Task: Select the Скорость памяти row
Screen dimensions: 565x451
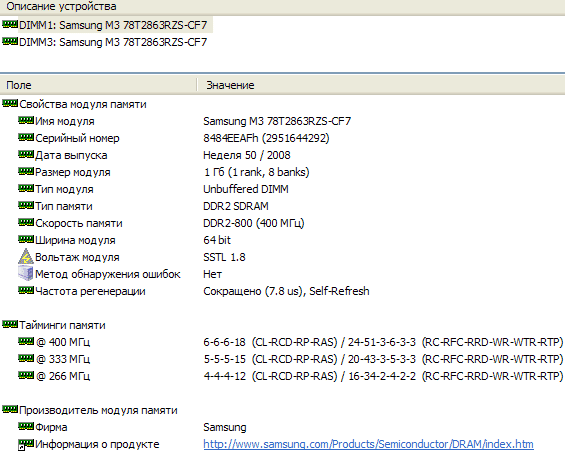Action: coord(282,223)
